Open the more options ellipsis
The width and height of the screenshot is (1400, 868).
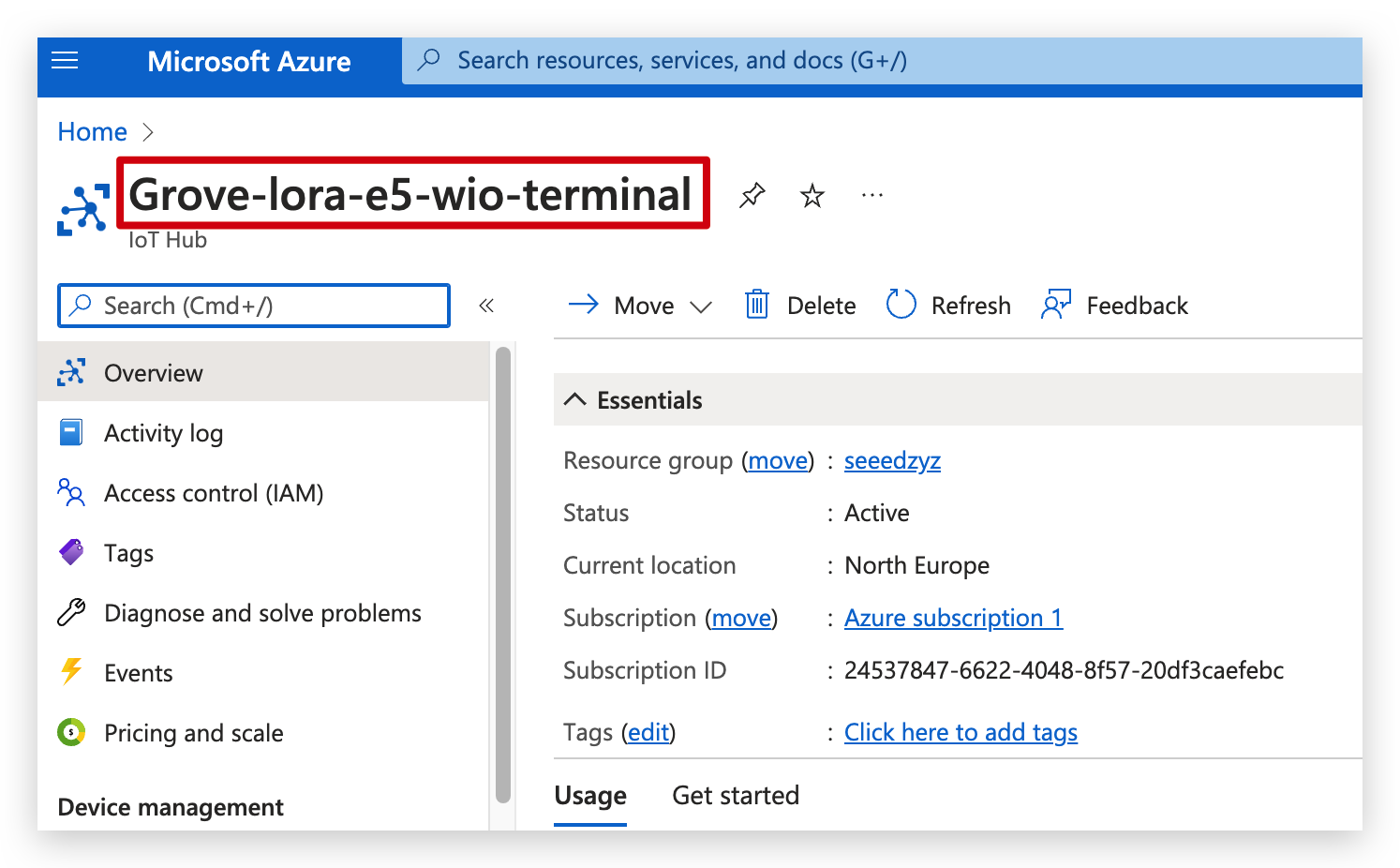click(x=872, y=195)
